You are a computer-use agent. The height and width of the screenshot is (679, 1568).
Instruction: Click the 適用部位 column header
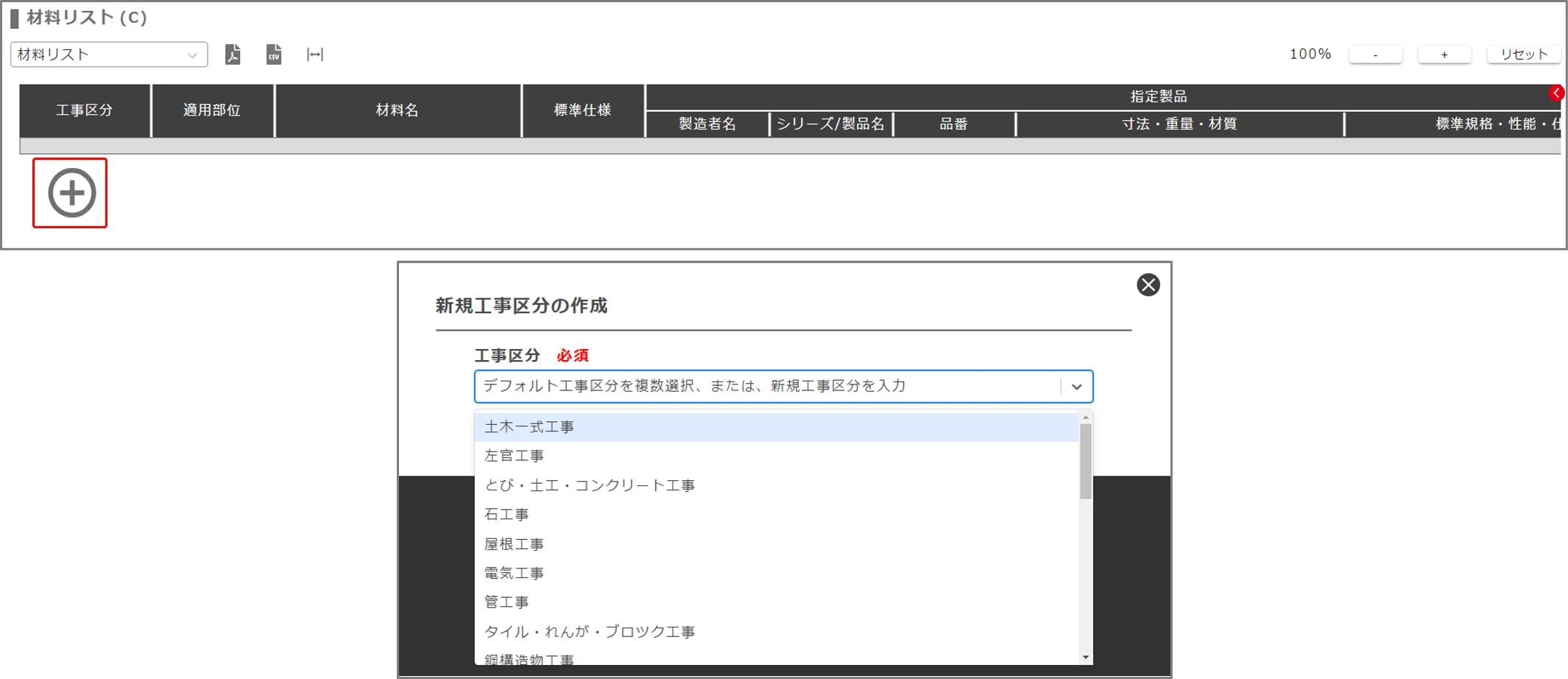212,110
